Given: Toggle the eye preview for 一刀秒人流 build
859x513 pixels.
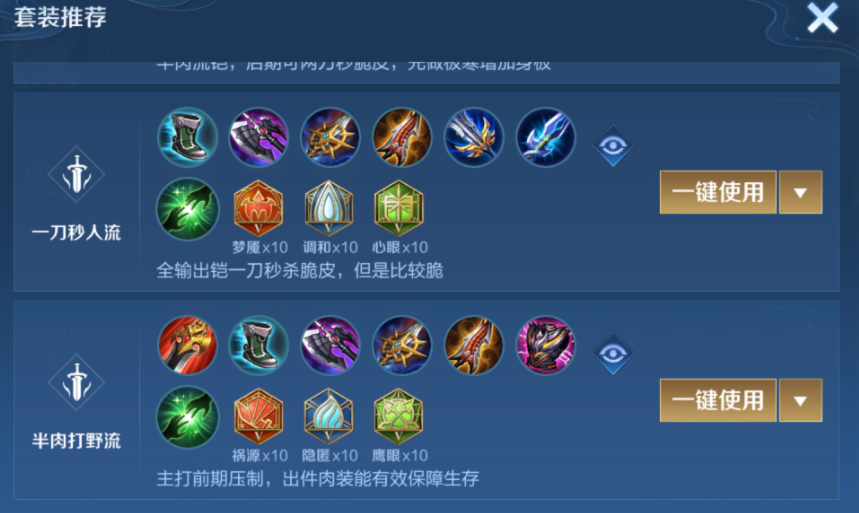Looking at the screenshot, I should (613, 146).
